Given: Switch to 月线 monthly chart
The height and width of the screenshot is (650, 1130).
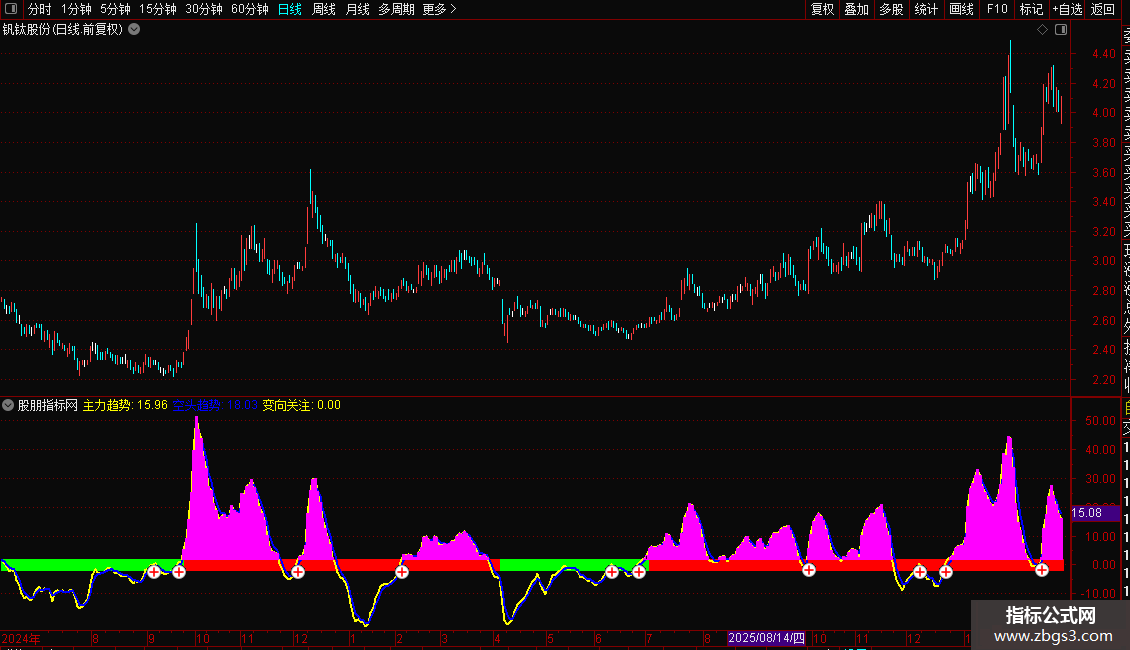Looking at the screenshot, I should click(357, 9).
